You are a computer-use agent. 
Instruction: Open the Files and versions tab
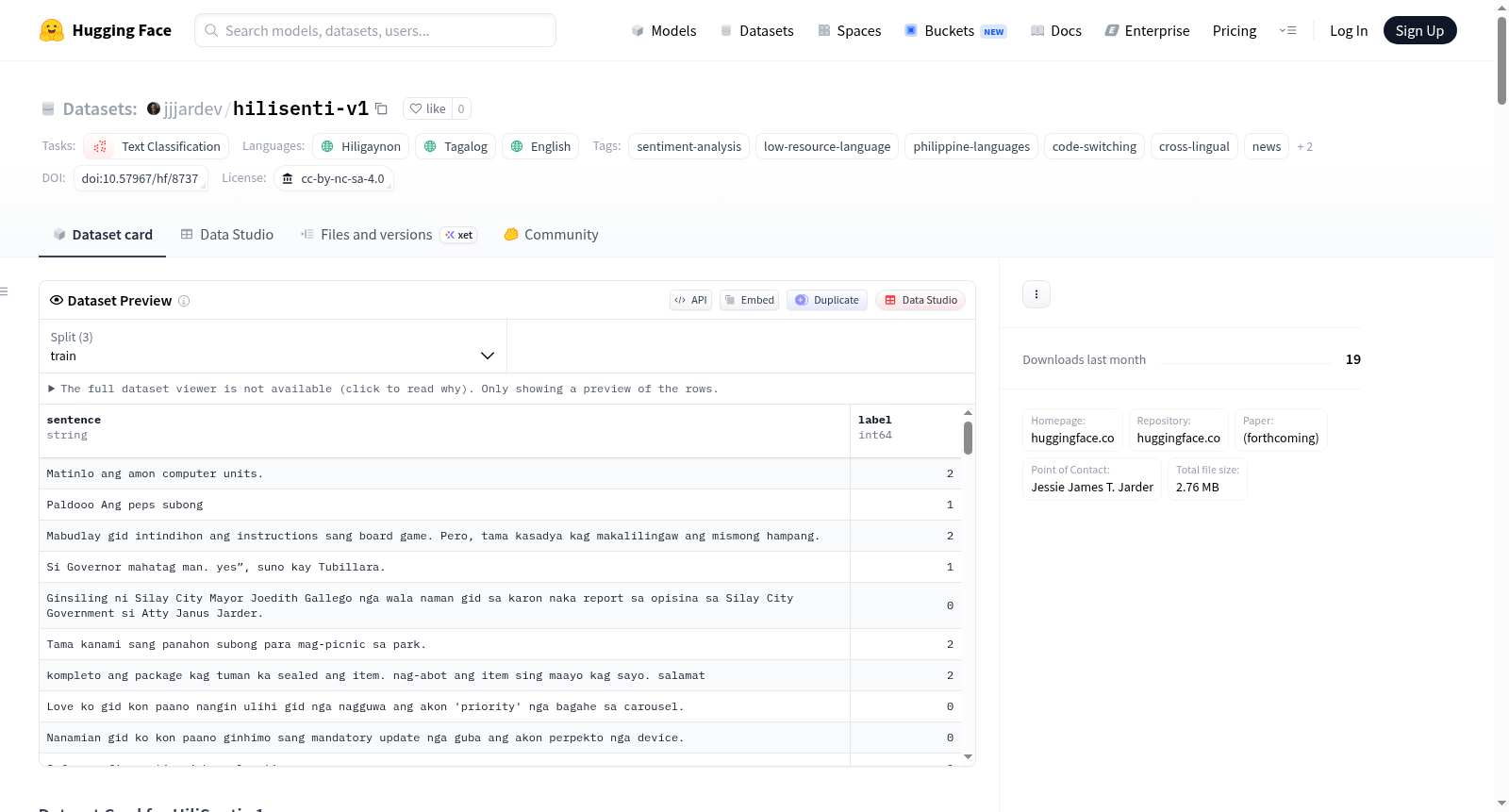(388, 235)
